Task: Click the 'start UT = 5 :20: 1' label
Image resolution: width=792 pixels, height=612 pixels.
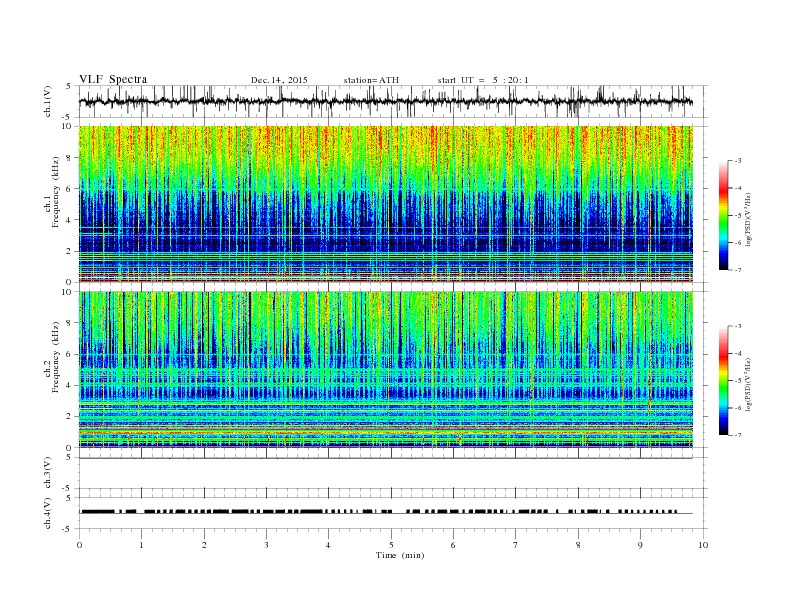Action: (483, 80)
